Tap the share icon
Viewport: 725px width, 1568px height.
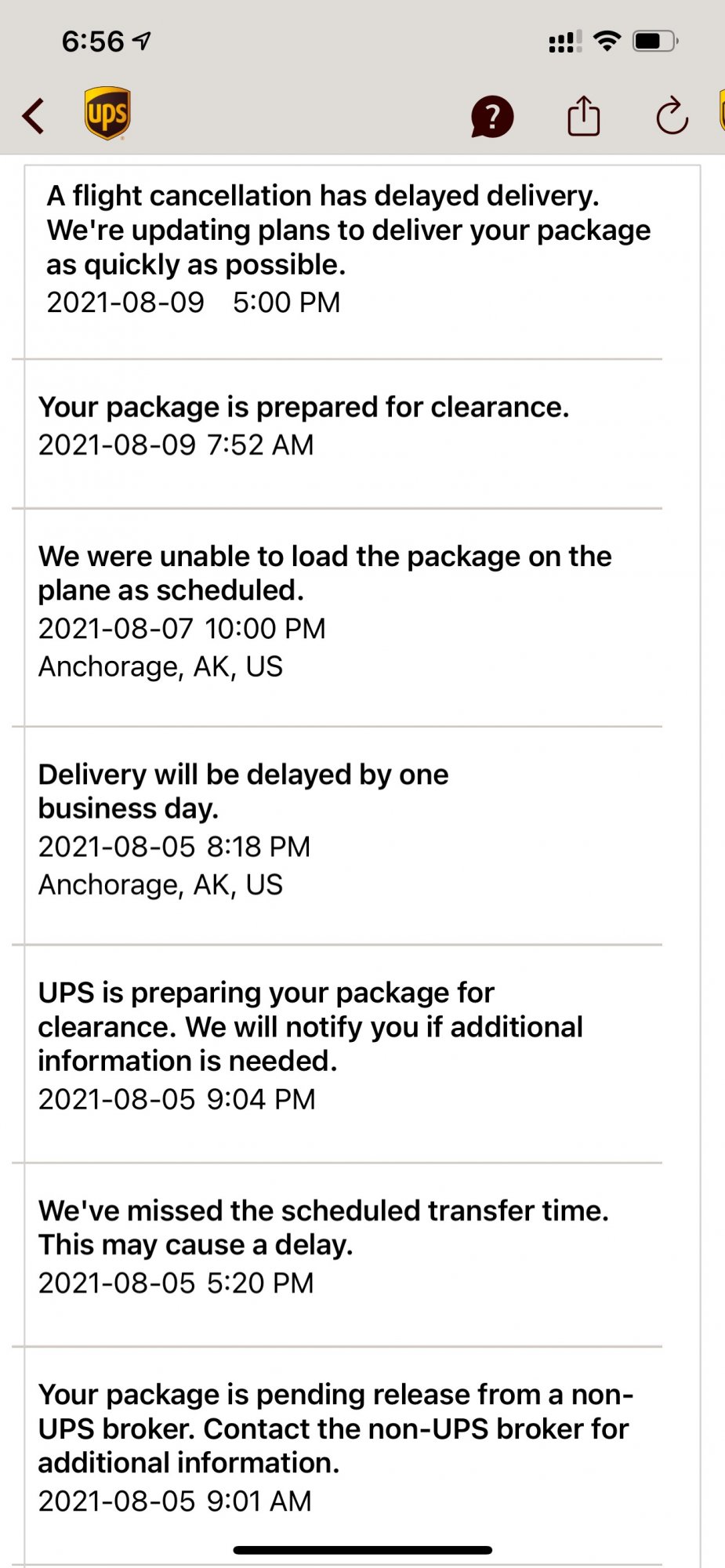click(x=584, y=116)
